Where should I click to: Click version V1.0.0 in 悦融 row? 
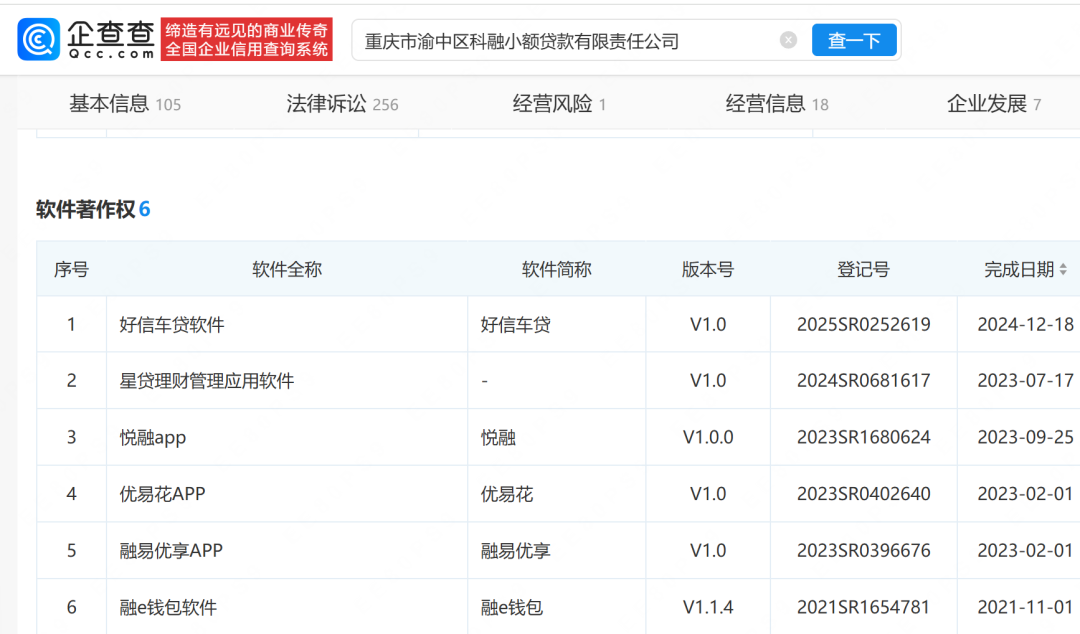[708, 438]
